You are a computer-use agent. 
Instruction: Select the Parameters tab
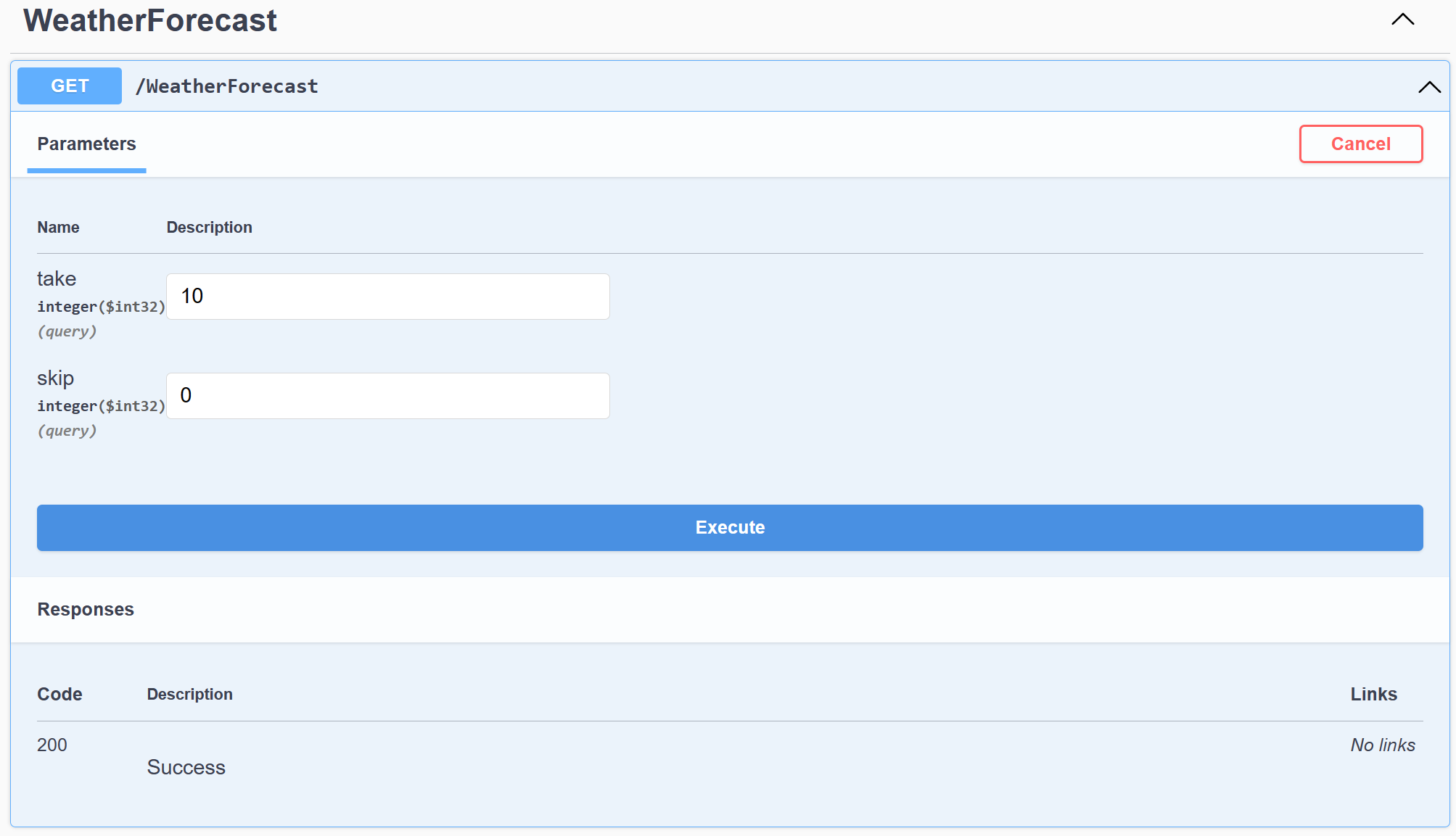(86, 144)
